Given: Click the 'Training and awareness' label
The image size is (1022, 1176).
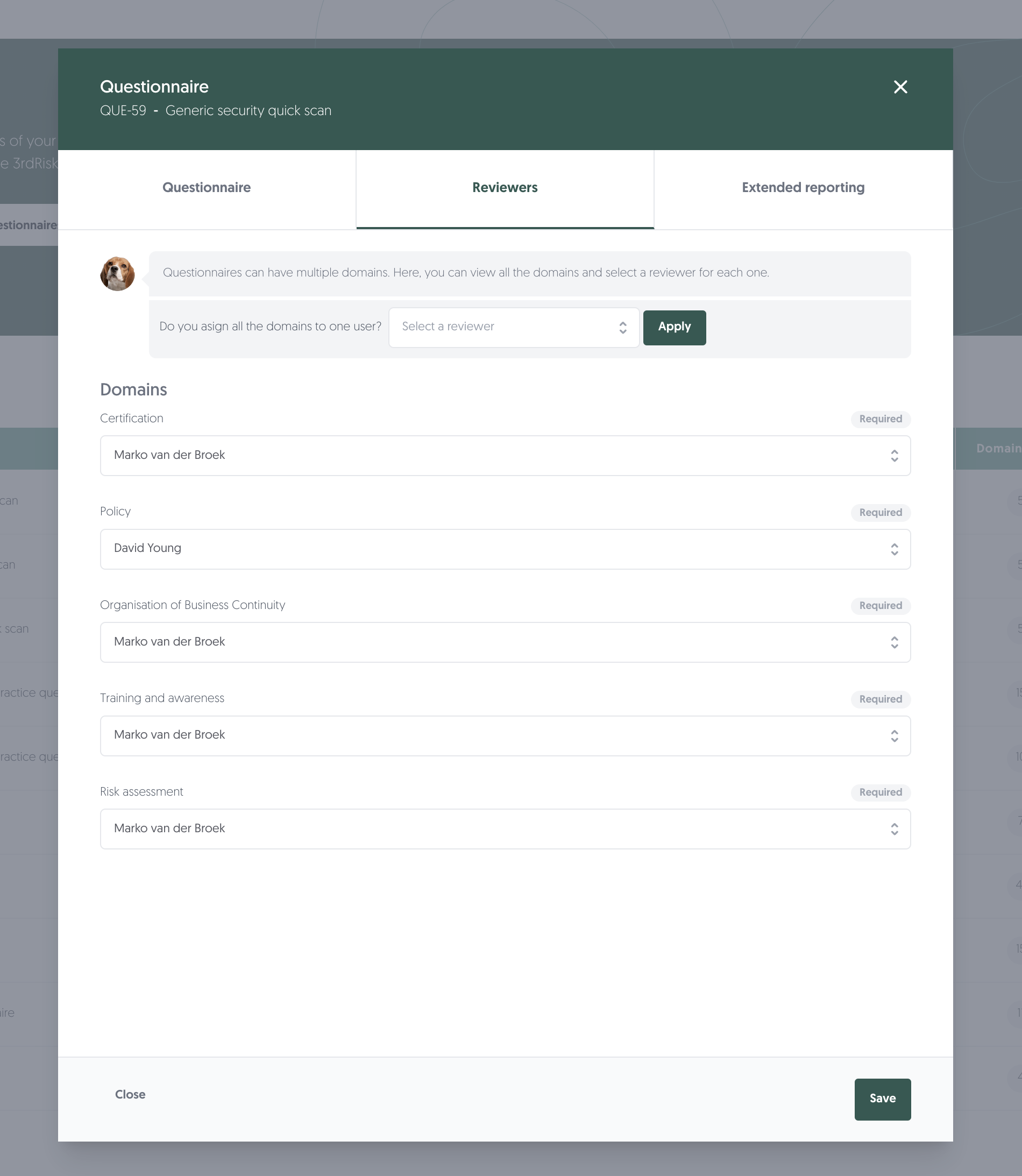Looking at the screenshot, I should pyautogui.click(x=162, y=699).
